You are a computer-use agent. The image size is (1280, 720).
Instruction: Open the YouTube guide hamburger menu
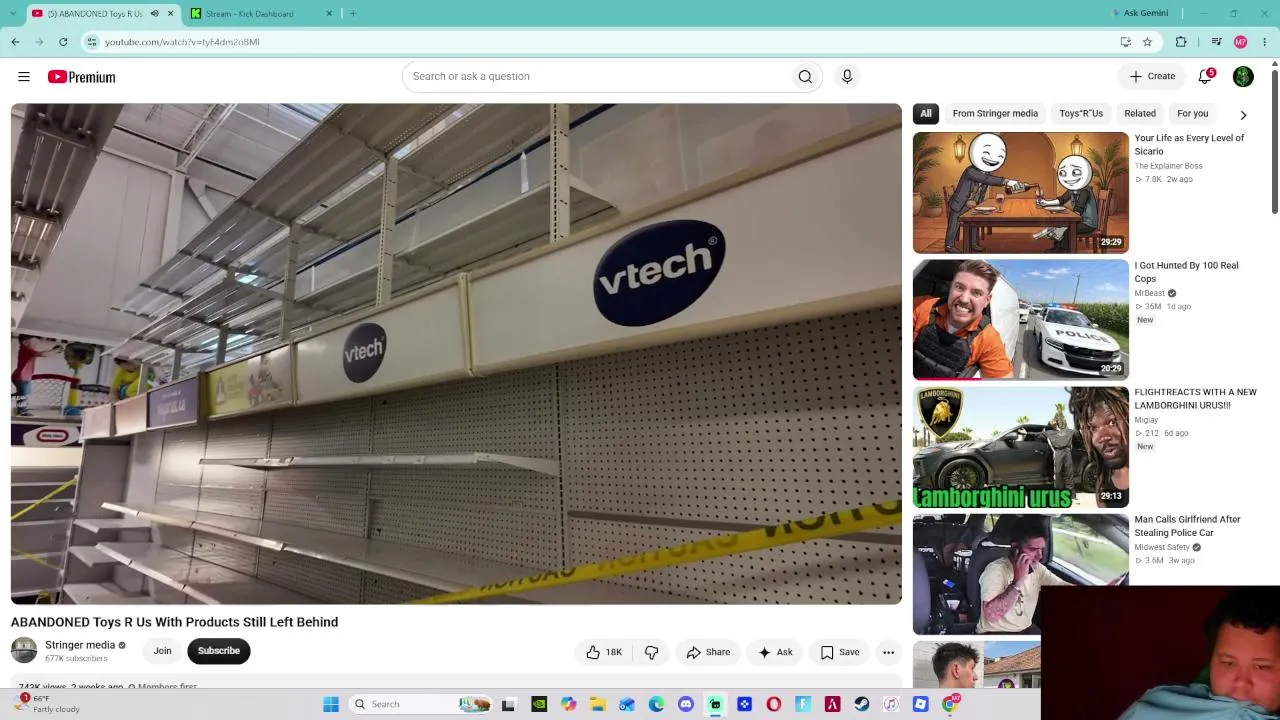coord(24,77)
